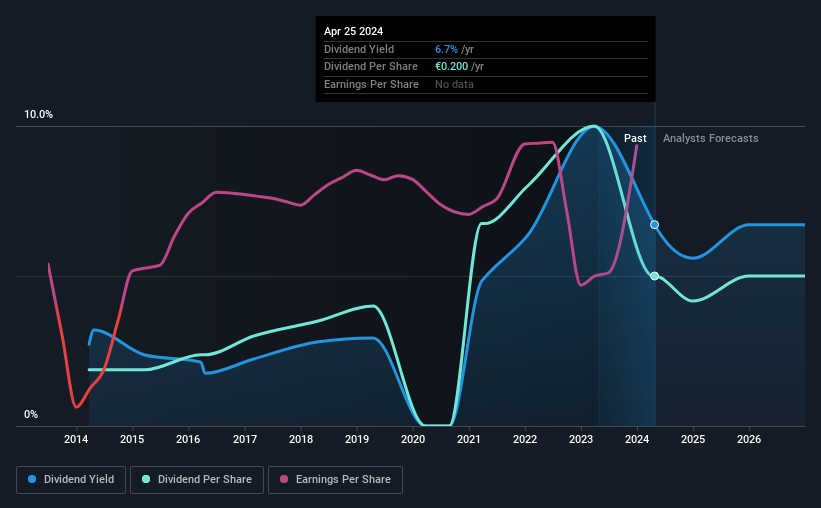This screenshot has height=508, width=821.
Task: Click the 2020 x-axis label
Action: [413, 439]
